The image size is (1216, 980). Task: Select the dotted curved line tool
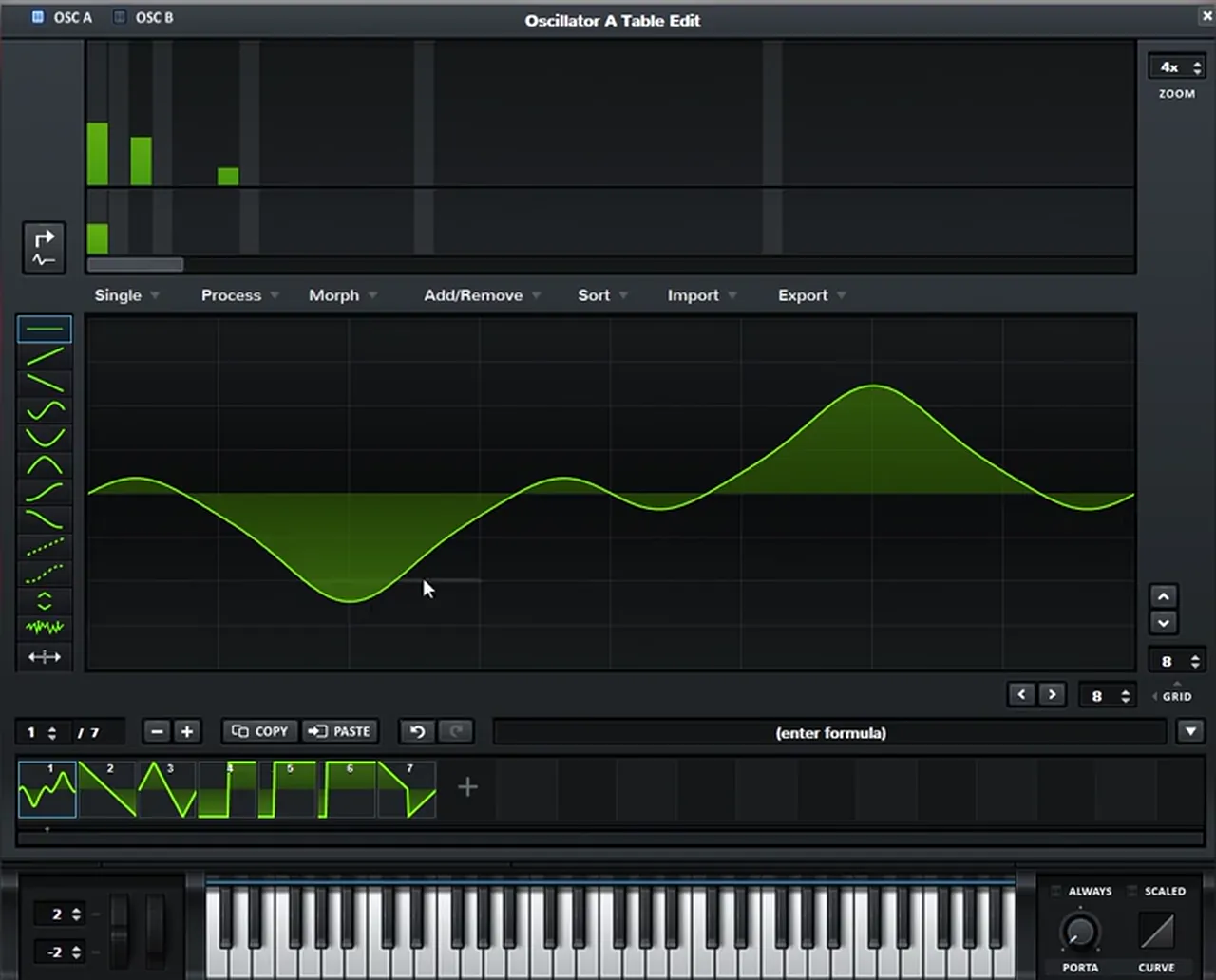point(45,574)
